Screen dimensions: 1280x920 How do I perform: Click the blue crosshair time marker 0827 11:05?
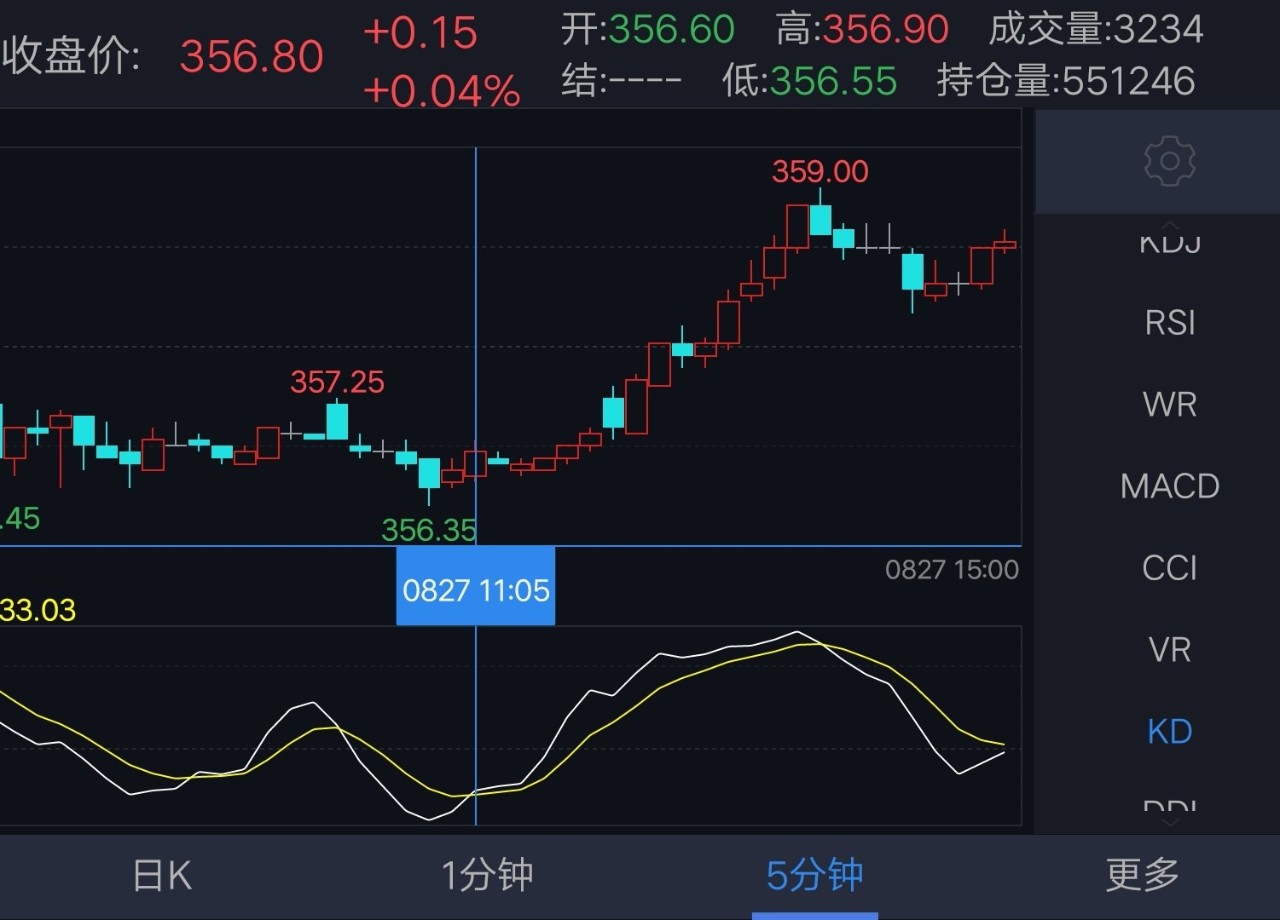pos(475,587)
